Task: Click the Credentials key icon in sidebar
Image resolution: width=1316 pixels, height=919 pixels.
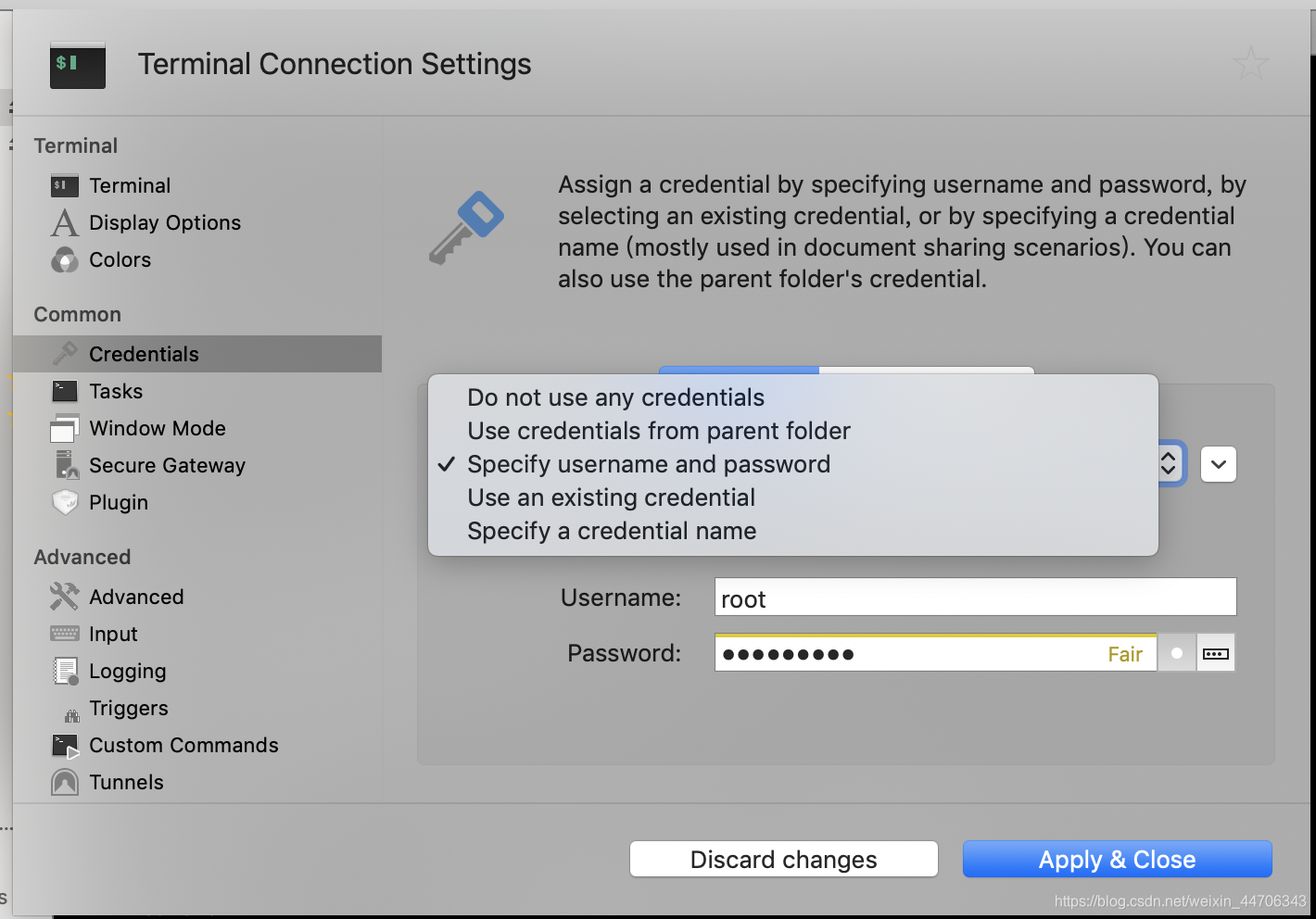Action: [65, 354]
